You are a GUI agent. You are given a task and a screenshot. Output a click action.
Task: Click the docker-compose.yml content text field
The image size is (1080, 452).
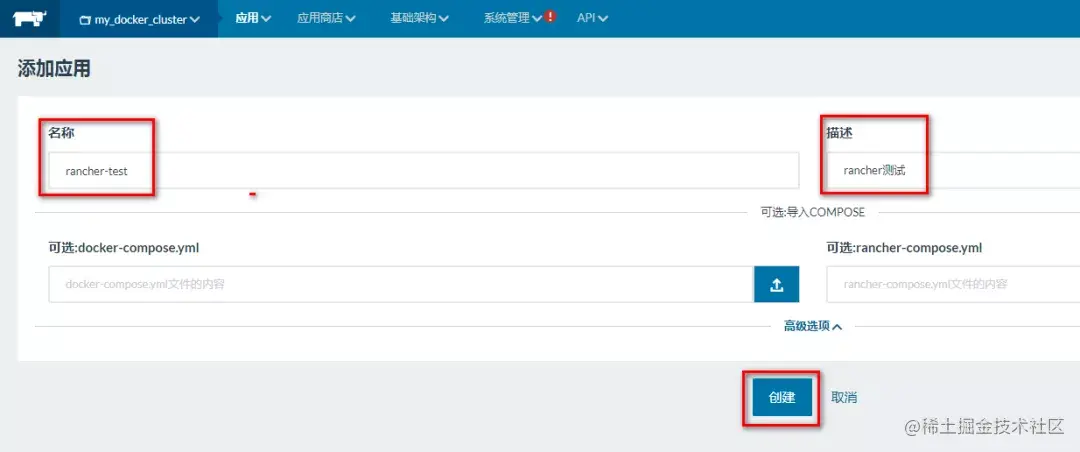pyautogui.click(x=401, y=284)
